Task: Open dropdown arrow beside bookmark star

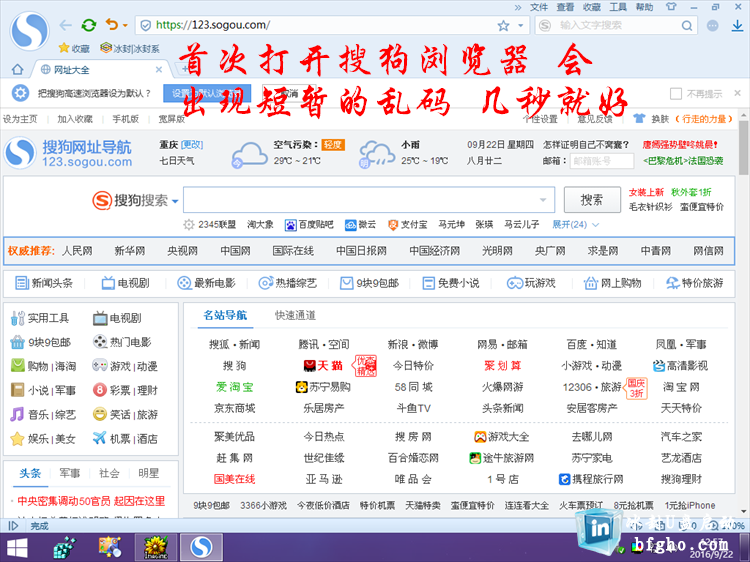Action: pyautogui.click(x=520, y=25)
